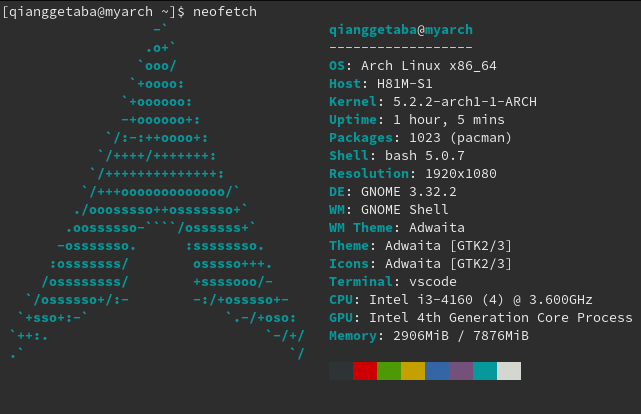Click the yellow color block
Viewport: 641px width, 414px height.
click(x=413, y=371)
